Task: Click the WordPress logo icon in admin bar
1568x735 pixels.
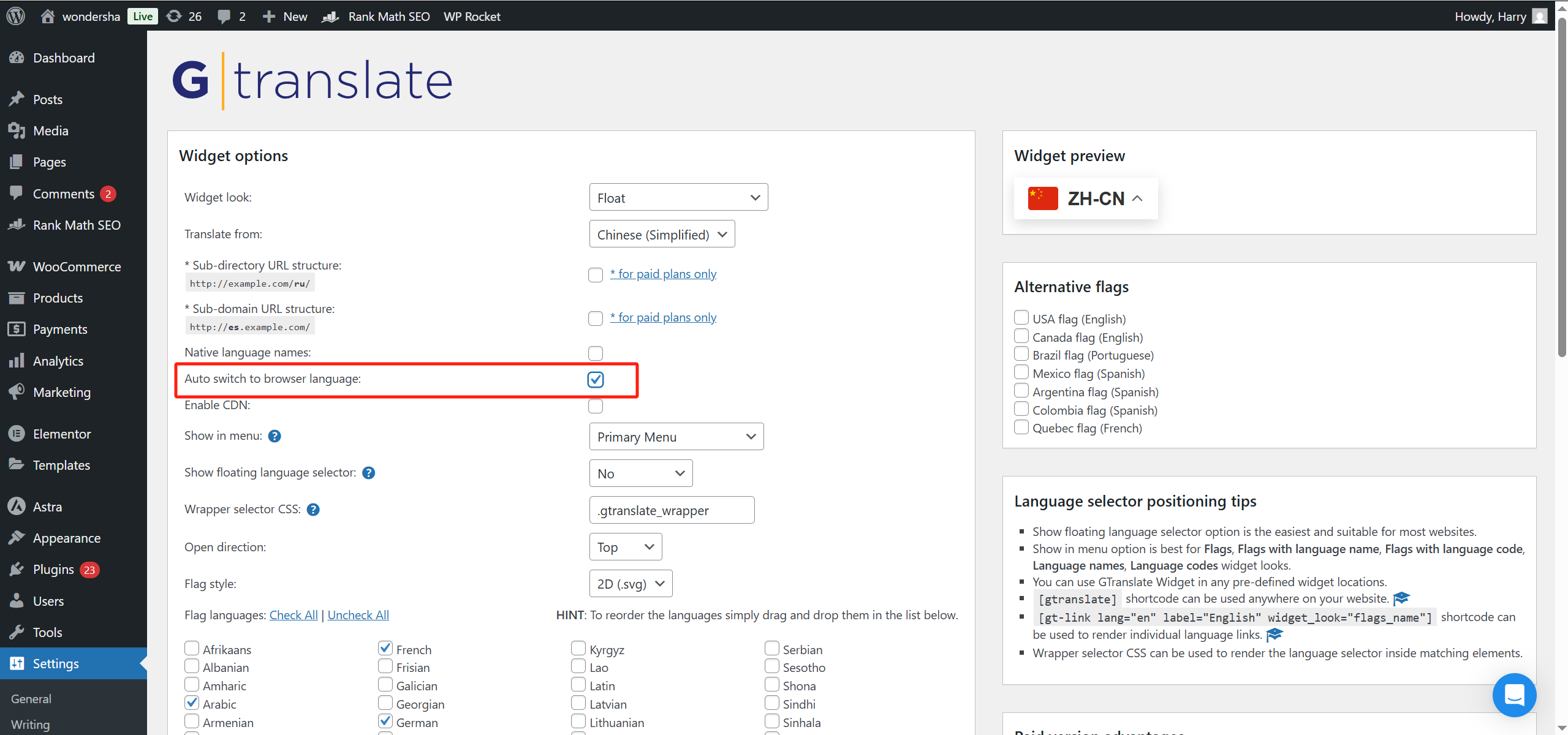Action: [16, 16]
